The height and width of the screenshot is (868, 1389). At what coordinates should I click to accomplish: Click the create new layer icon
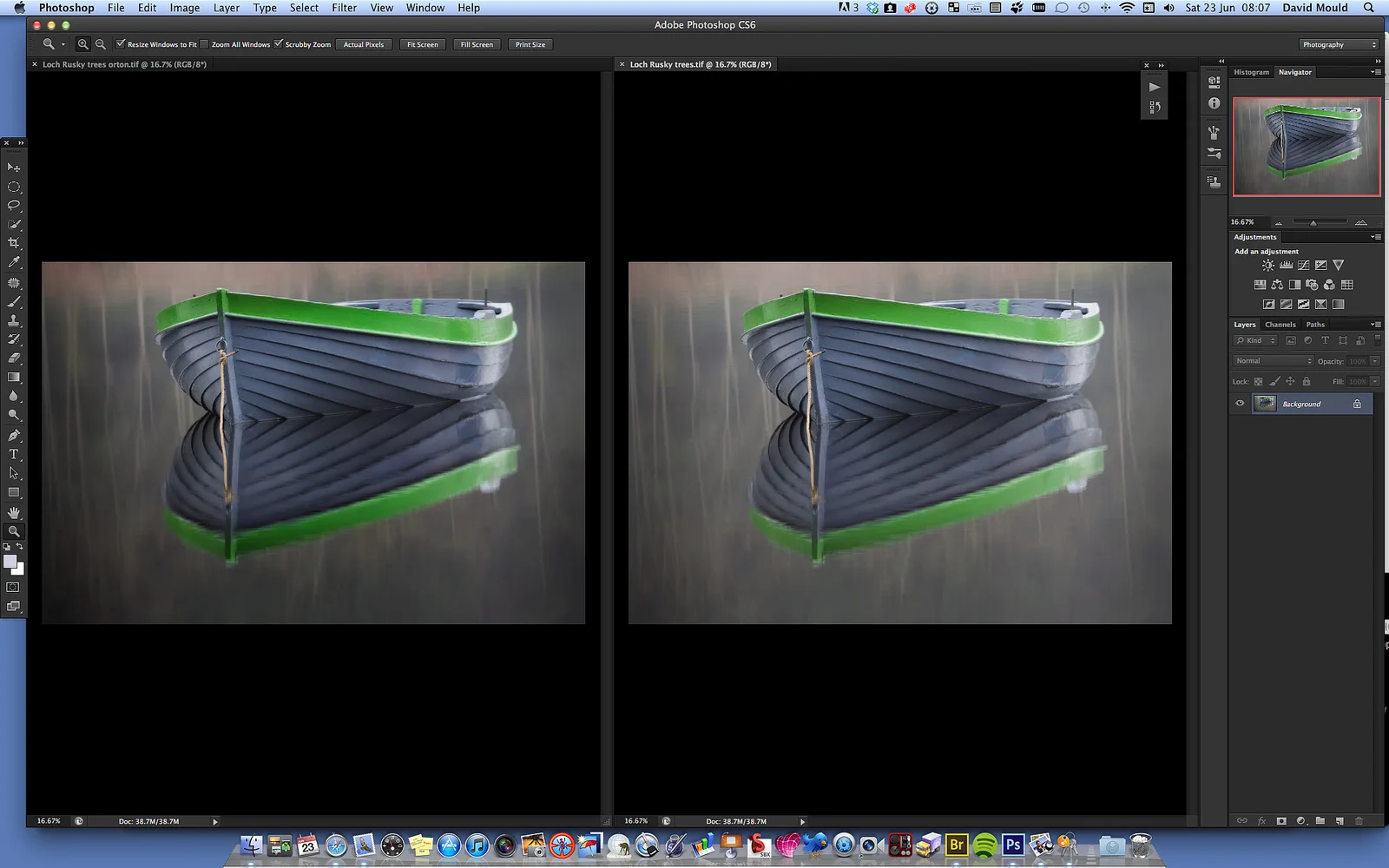tap(1340, 820)
